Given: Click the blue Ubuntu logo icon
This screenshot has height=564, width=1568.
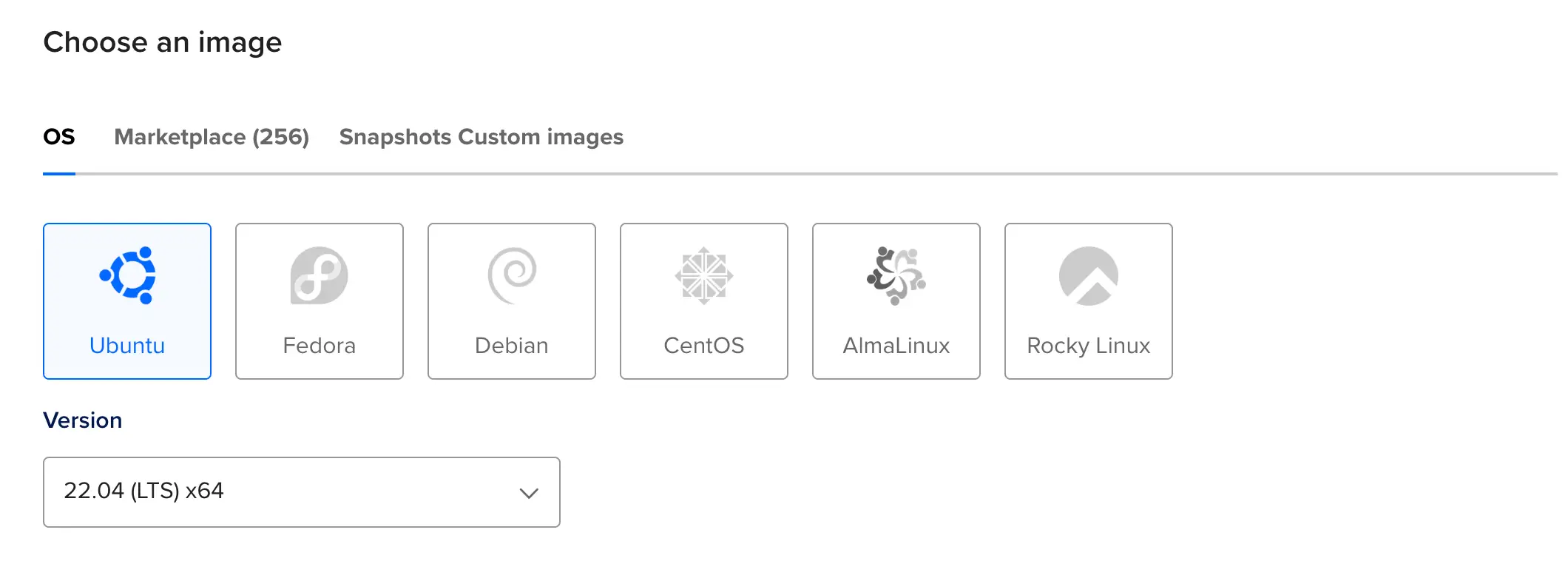Looking at the screenshot, I should (x=127, y=275).
